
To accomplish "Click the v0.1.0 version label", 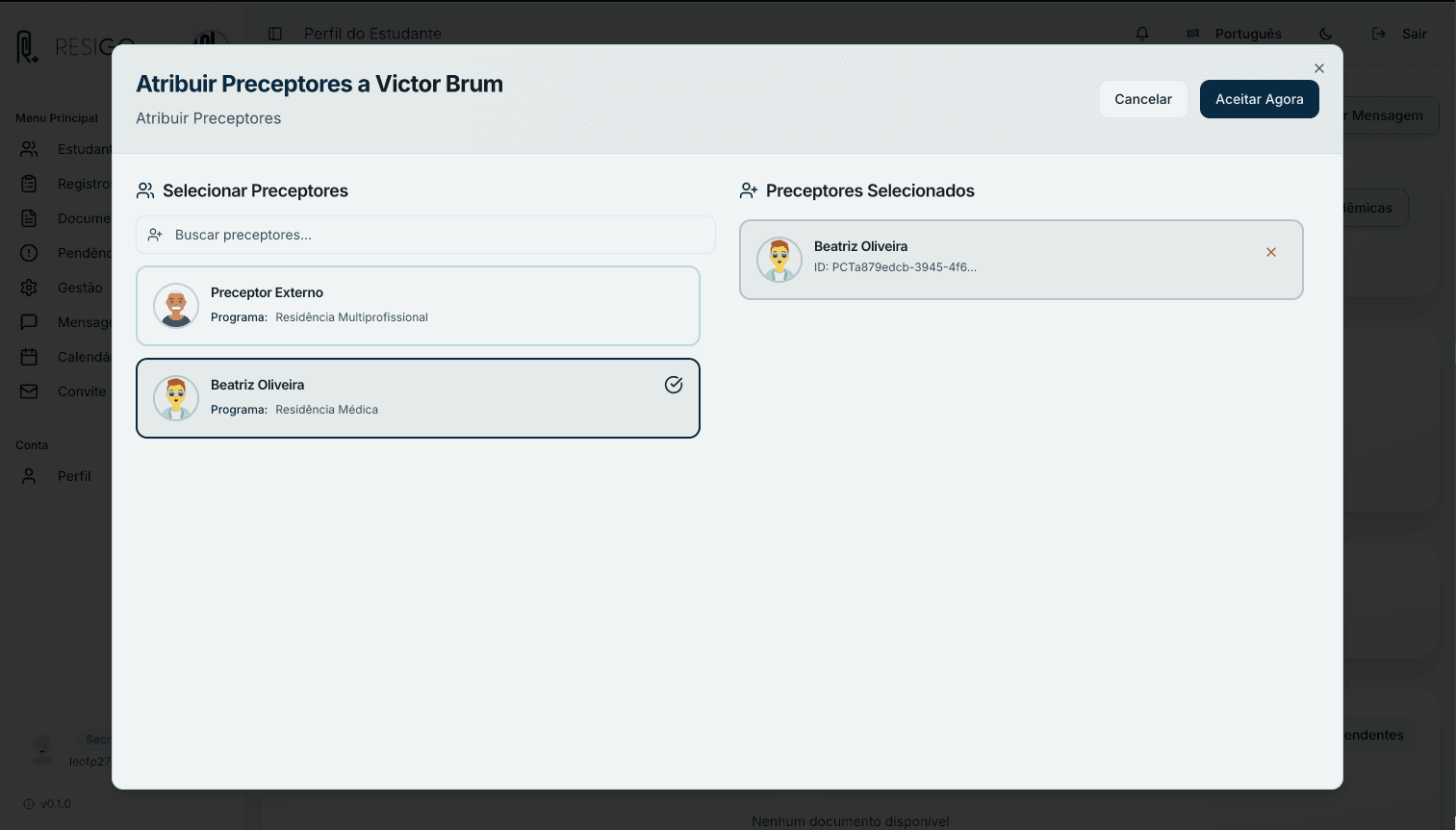I will [56, 804].
